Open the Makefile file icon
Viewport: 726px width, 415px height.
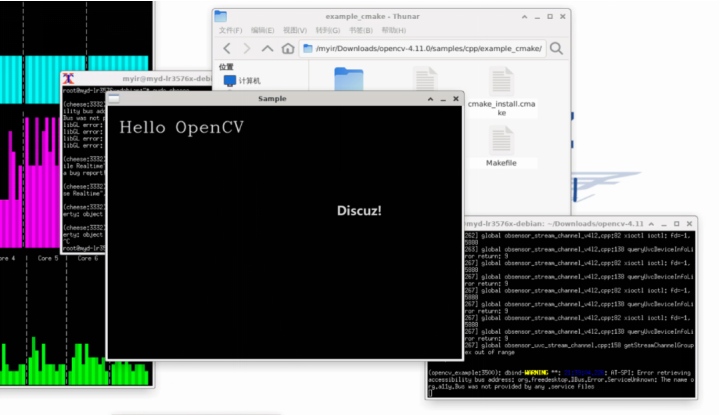[501, 143]
